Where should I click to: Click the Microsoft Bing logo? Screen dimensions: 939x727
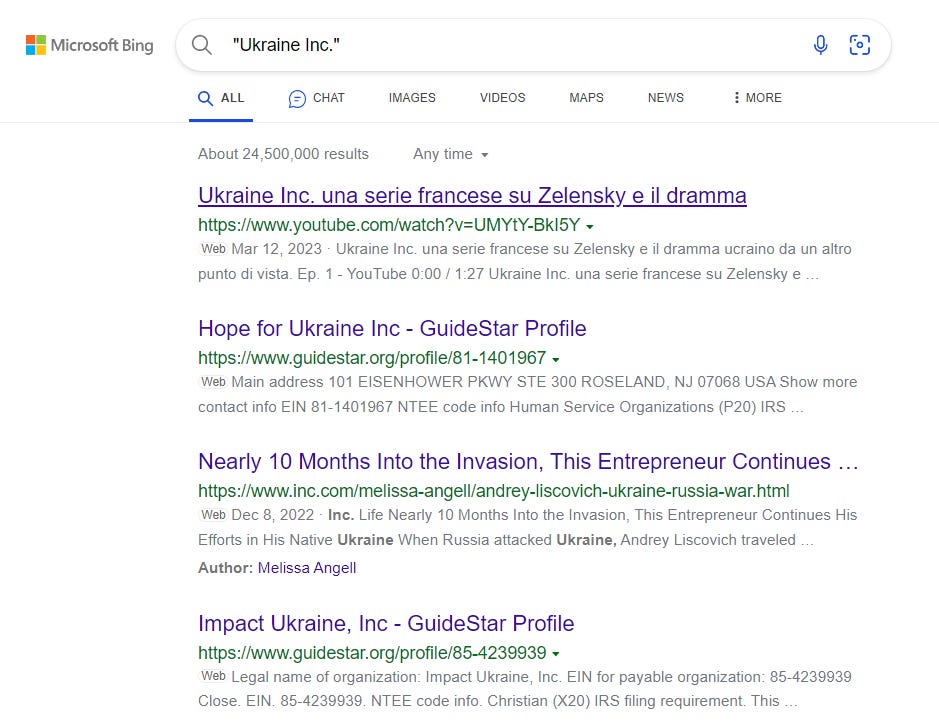click(x=89, y=45)
